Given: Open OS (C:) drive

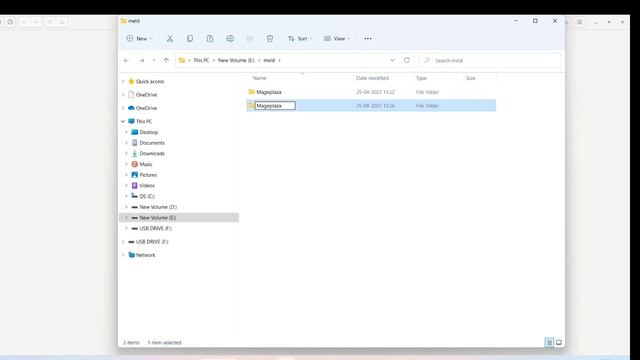Looking at the screenshot, I should point(147,196).
